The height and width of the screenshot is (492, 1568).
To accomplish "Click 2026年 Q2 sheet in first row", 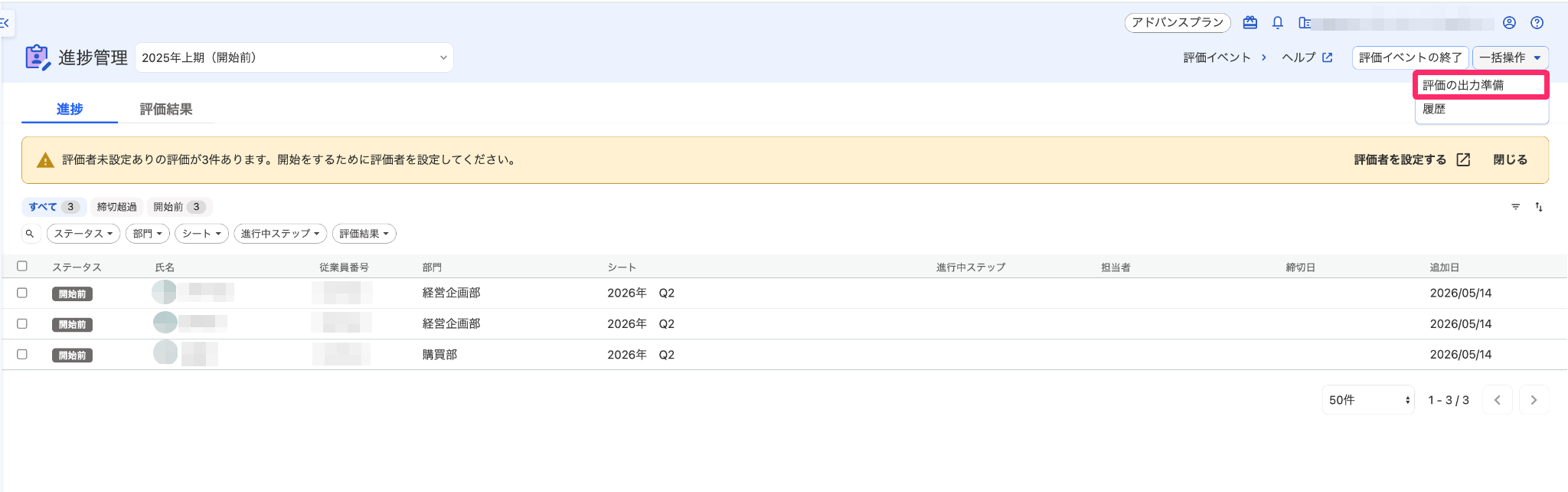I will click(x=641, y=293).
